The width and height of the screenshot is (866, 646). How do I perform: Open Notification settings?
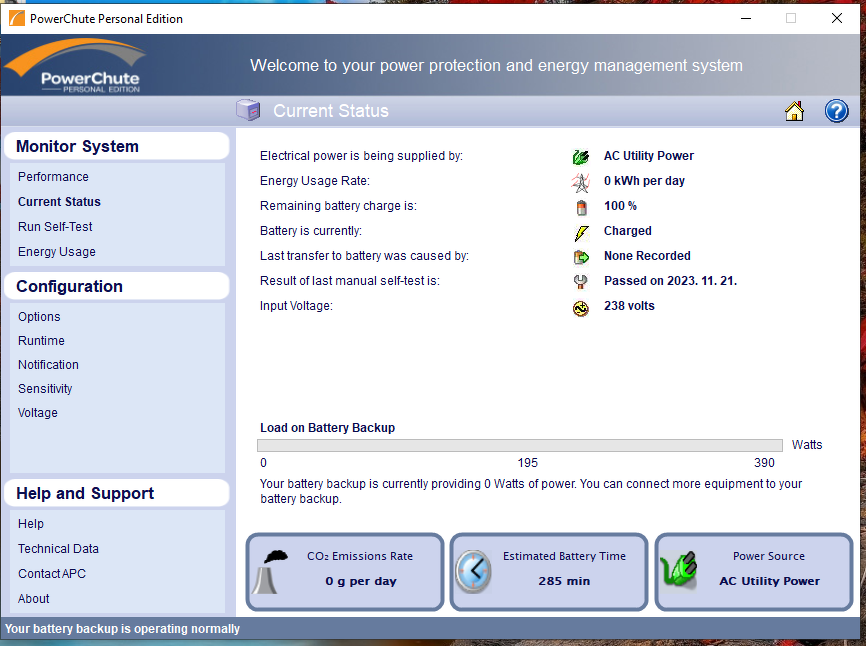(48, 364)
